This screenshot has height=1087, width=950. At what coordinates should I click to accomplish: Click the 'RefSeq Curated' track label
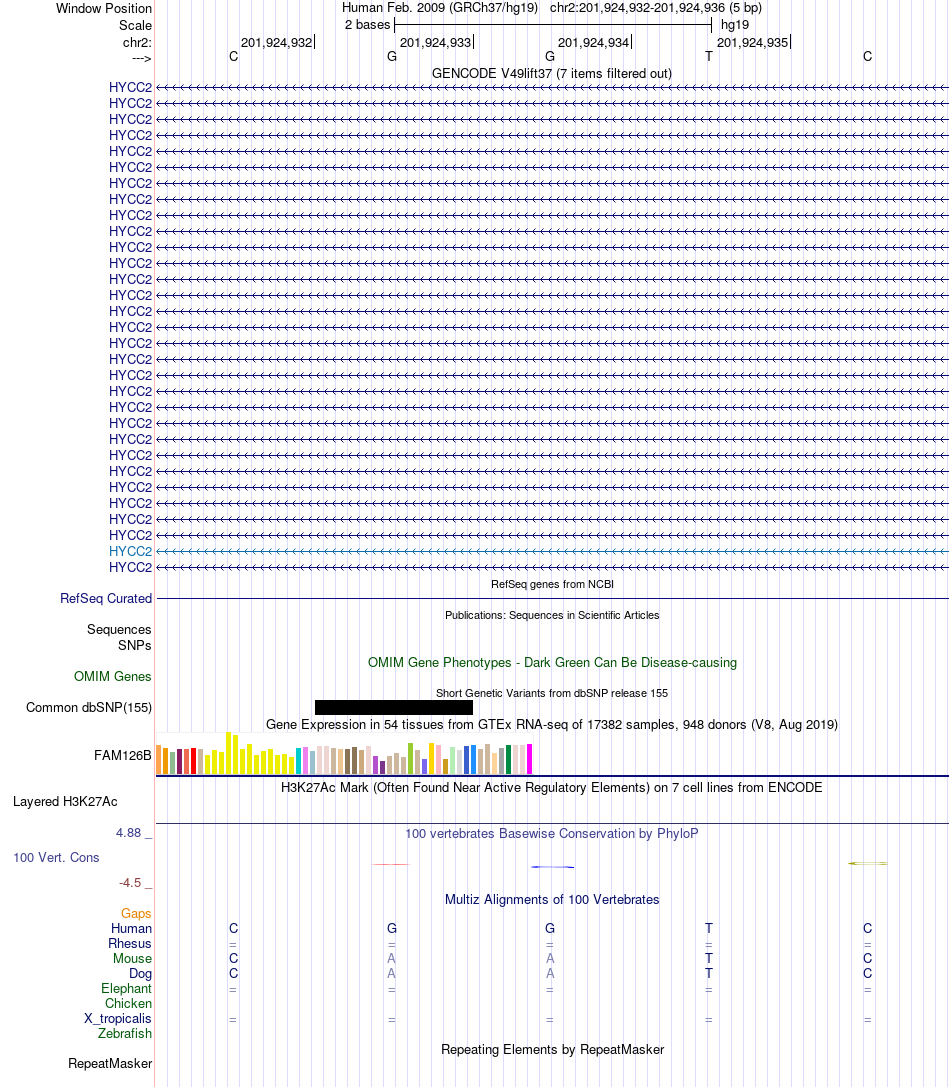click(x=105, y=599)
